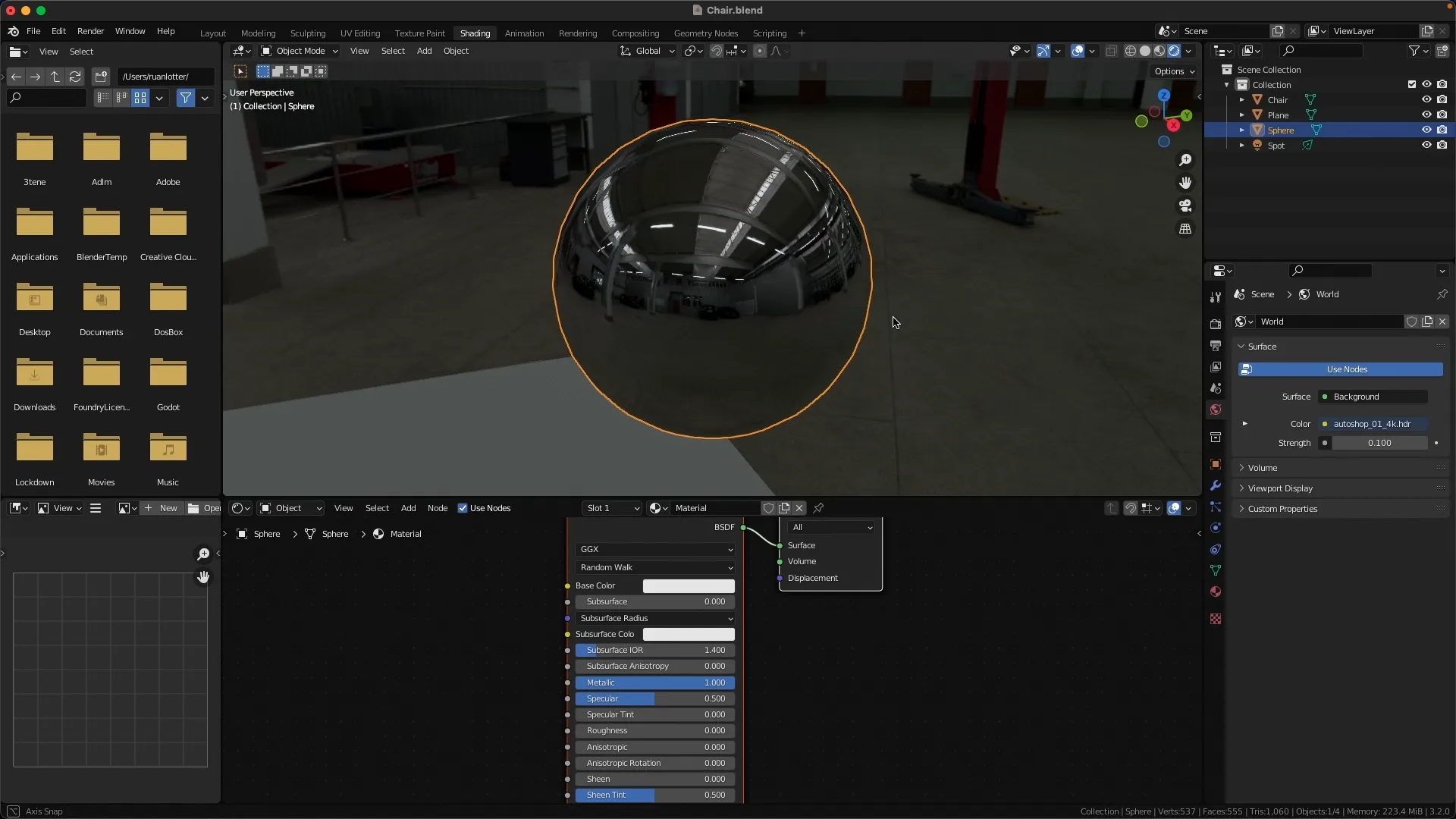Go to parent directory in file browser
The width and height of the screenshot is (1456, 819).
(x=55, y=77)
